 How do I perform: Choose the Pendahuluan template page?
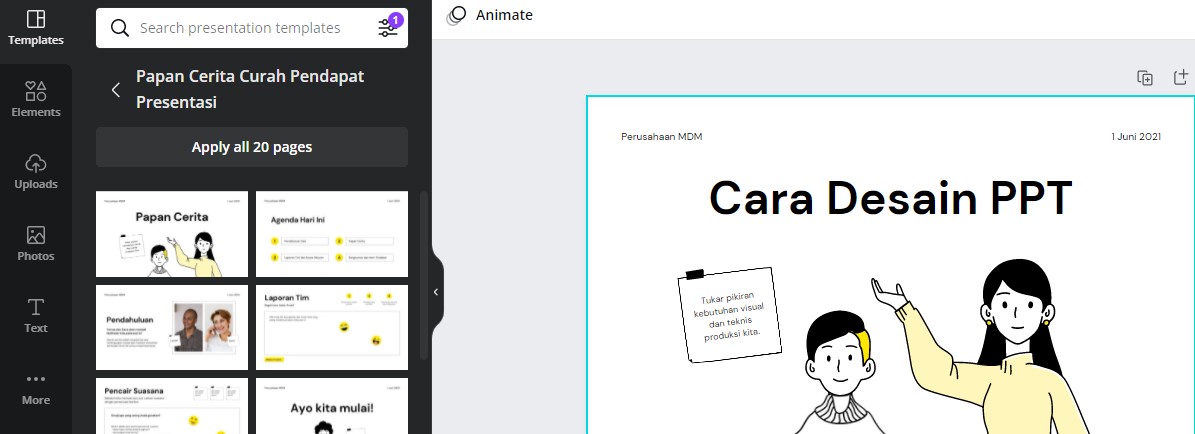pyautogui.click(x=171, y=327)
